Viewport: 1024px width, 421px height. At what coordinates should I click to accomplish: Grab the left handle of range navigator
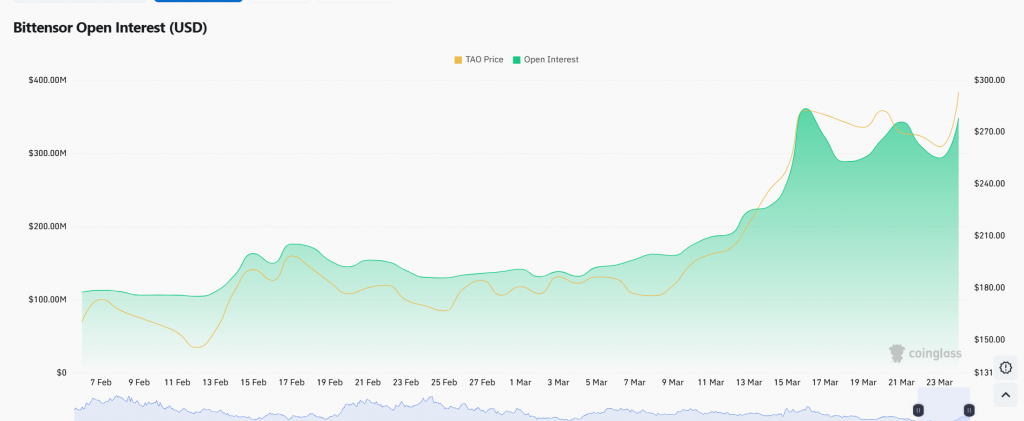click(918, 410)
